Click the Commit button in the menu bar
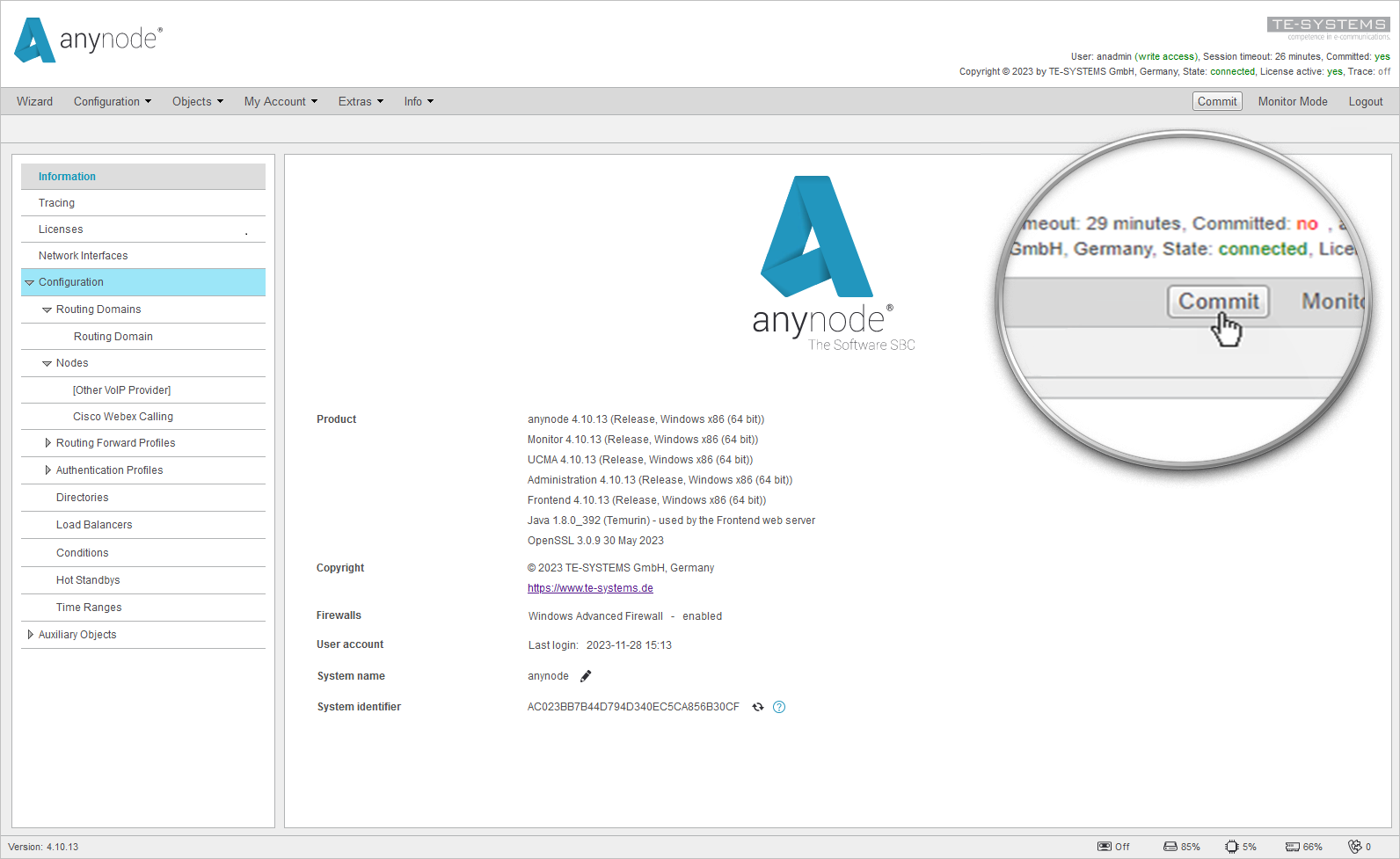 click(x=1217, y=101)
